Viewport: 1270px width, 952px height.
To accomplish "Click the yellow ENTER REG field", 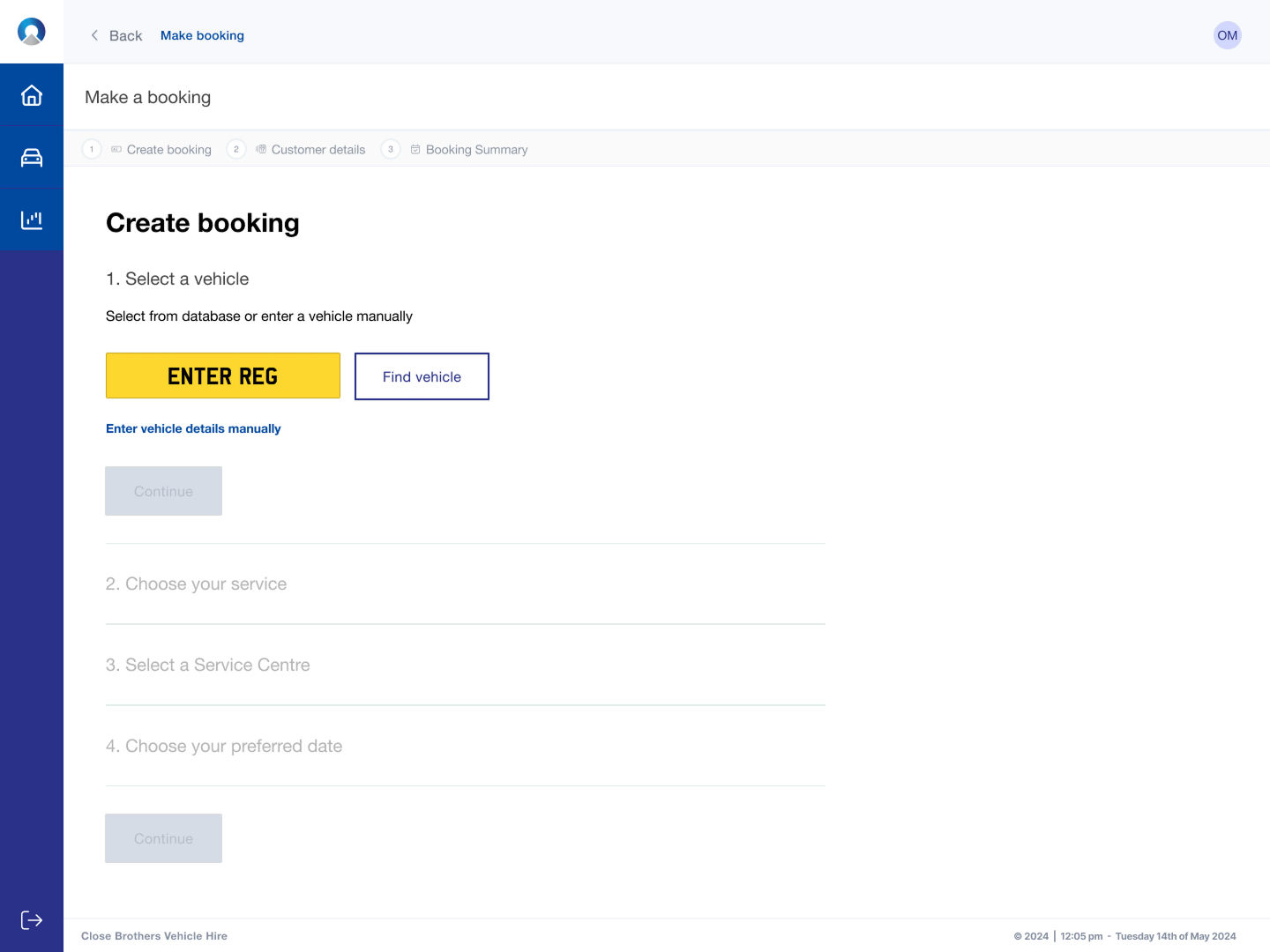I will point(222,376).
